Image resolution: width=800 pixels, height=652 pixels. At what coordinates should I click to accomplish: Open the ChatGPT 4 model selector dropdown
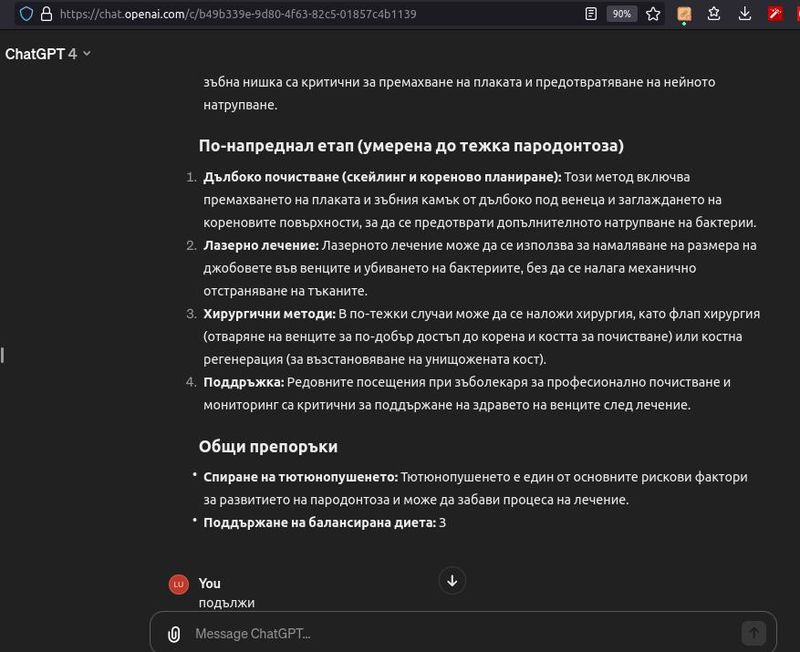[x=48, y=54]
